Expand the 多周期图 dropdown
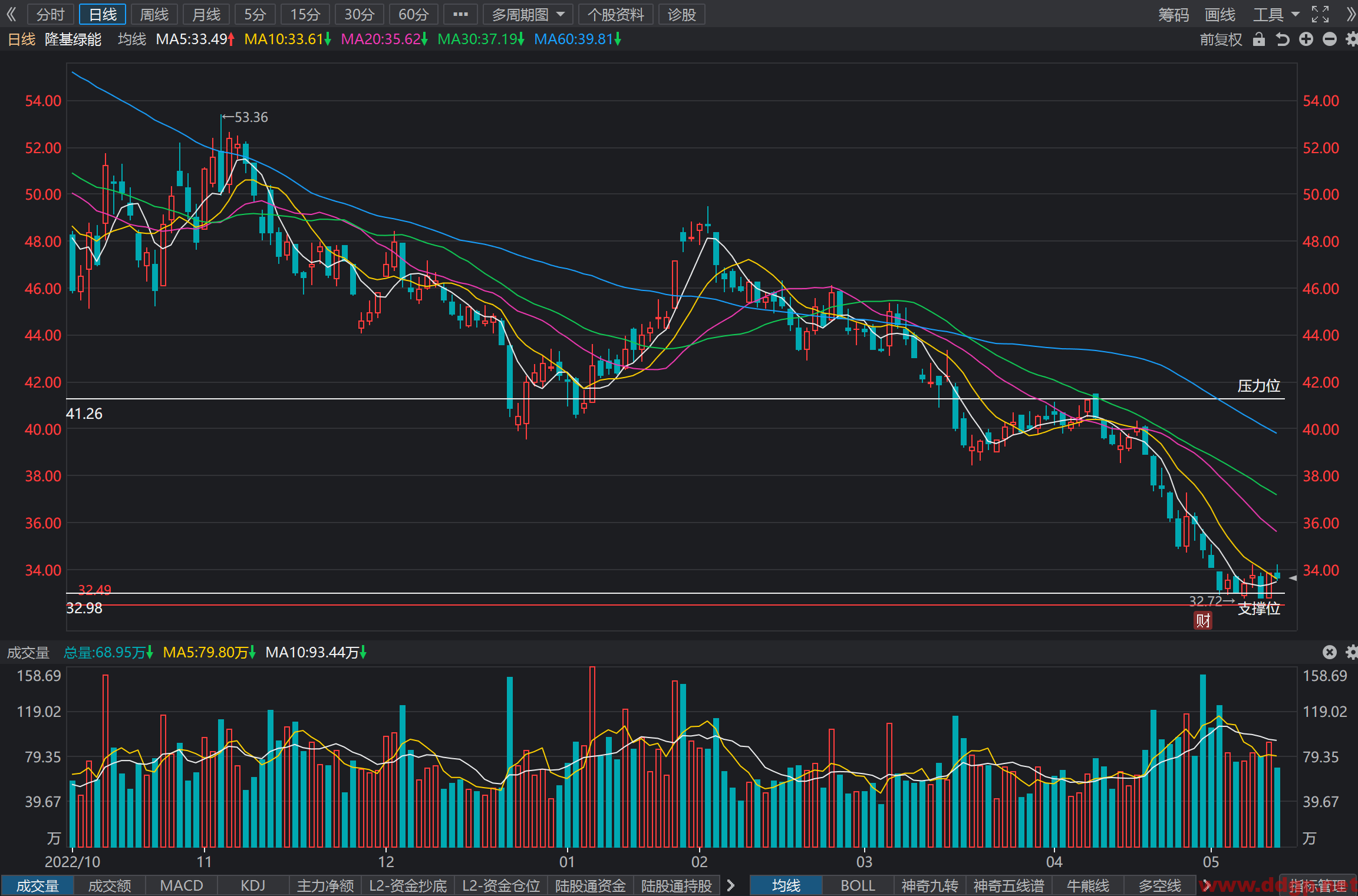Image resolution: width=1358 pixels, height=896 pixels. [x=528, y=14]
